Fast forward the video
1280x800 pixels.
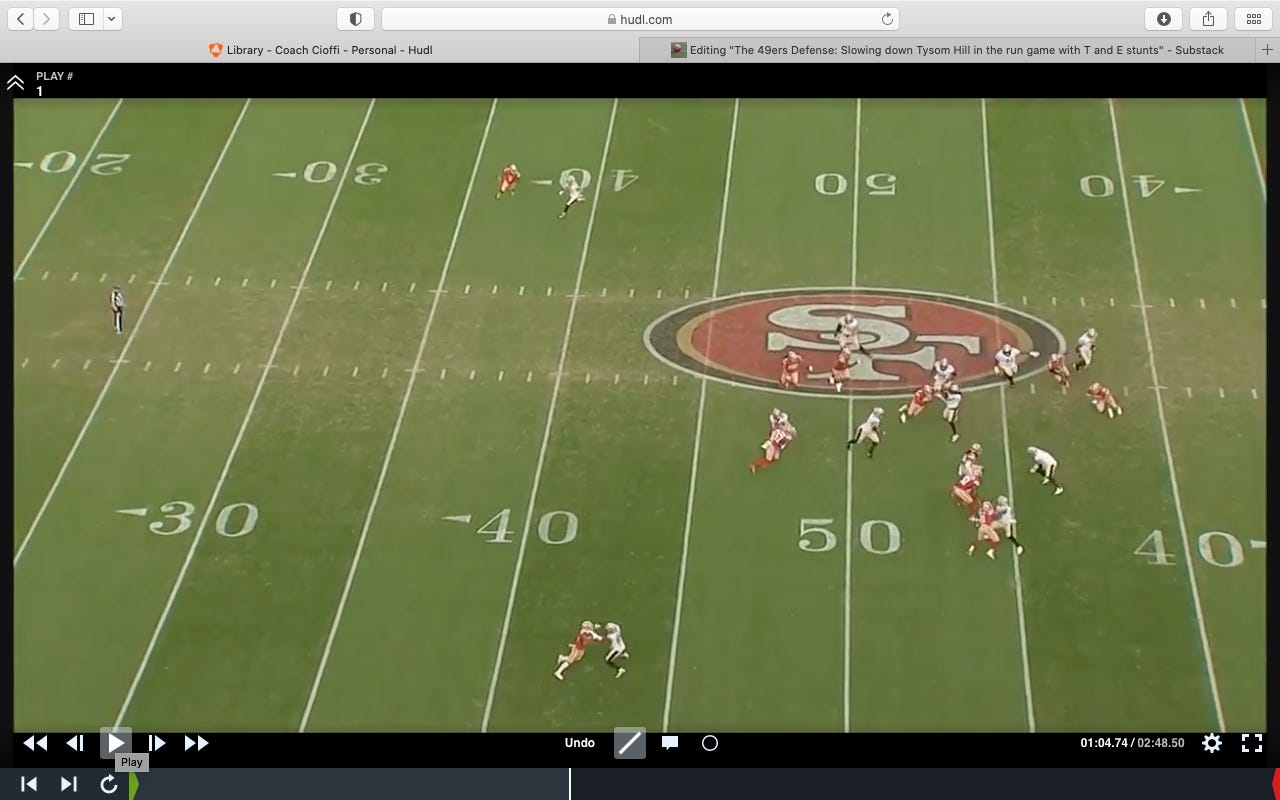tap(196, 743)
